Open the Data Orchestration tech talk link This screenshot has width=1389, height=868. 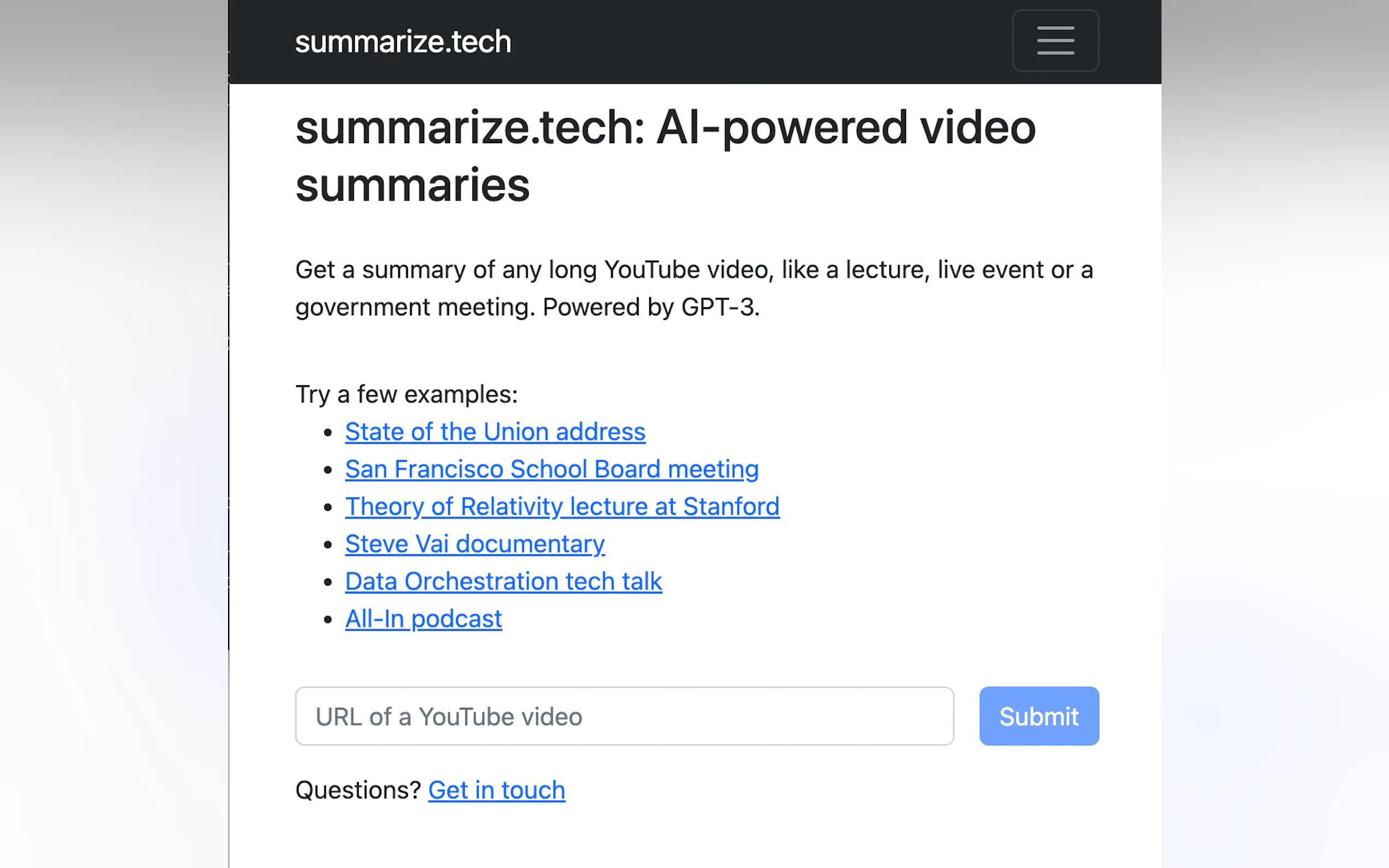pyautogui.click(x=503, y=581)
